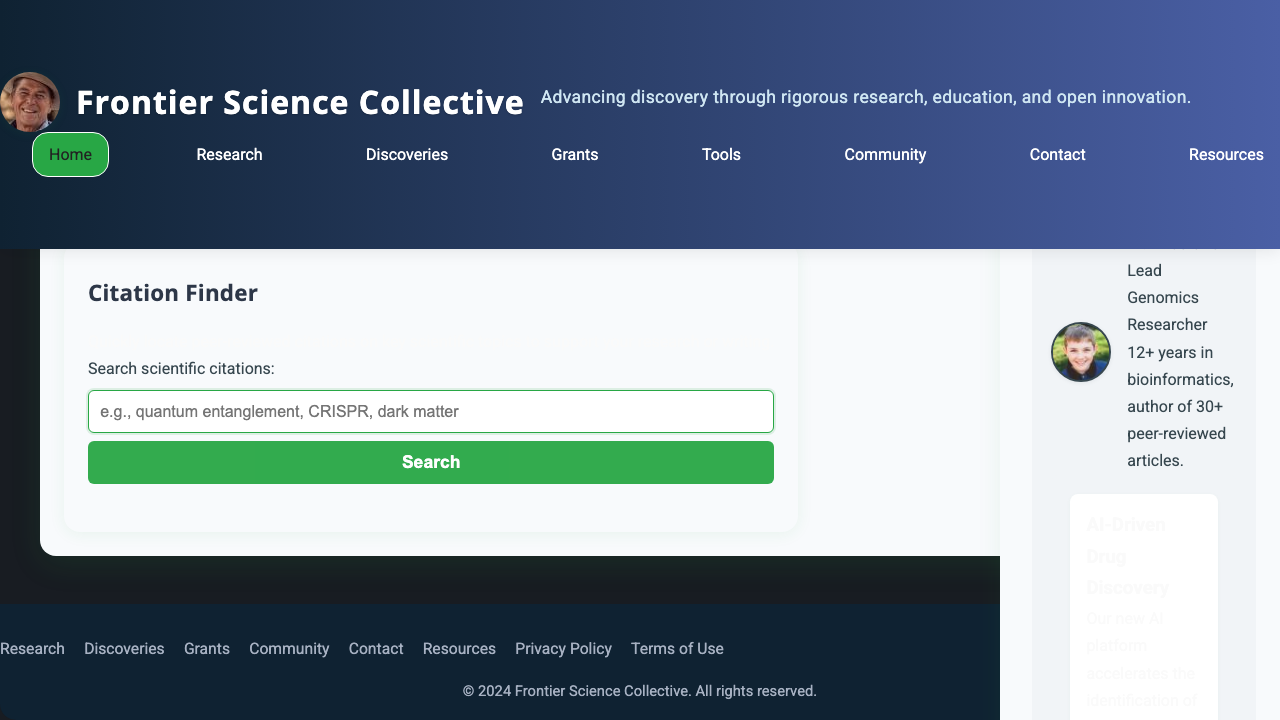Click the Resources link in the footer
Image resolution: width=1280 pixels, height=720 pixels.
459,648
